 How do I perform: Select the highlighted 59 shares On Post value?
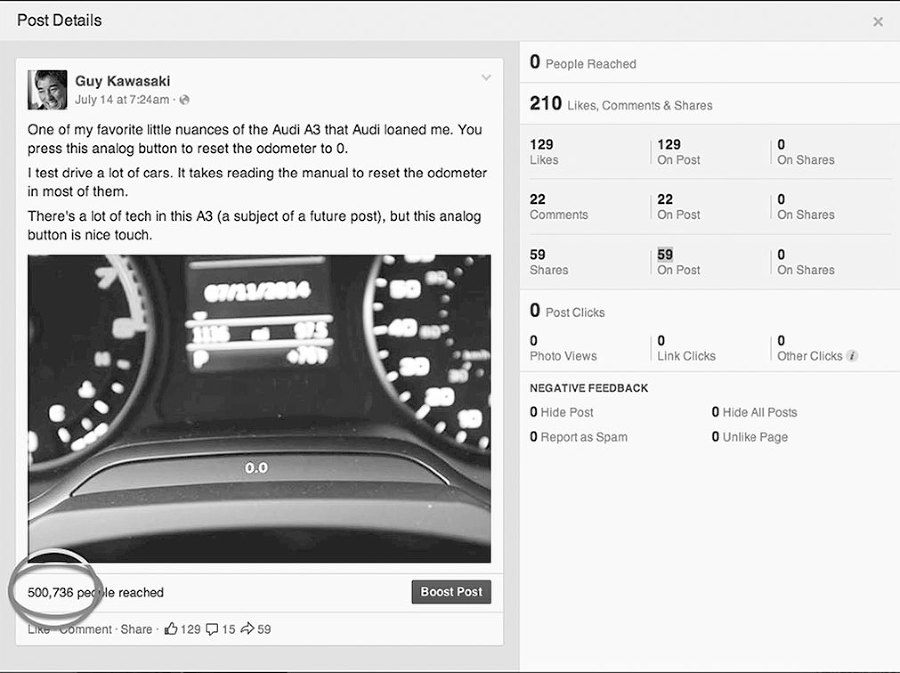click(665, 255)
